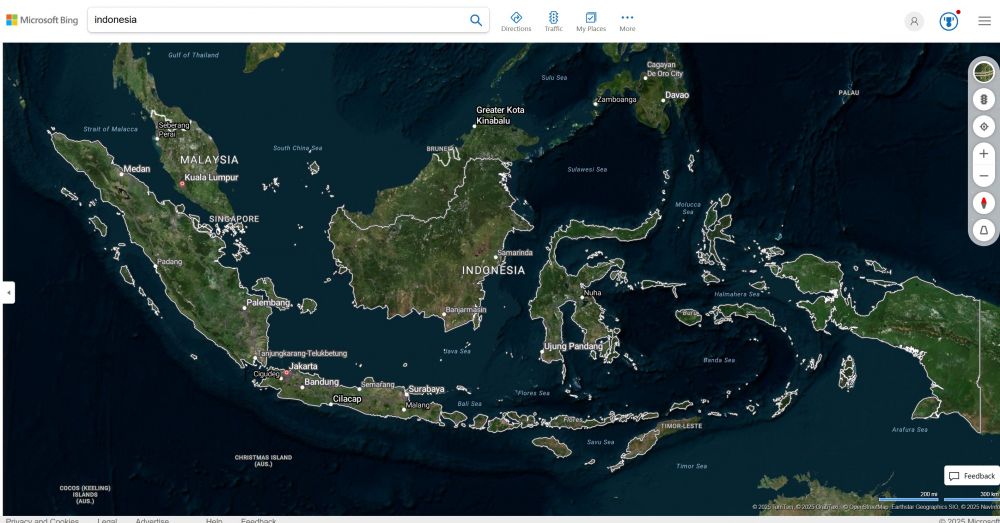This screenshot has width=1000, height=523.
Task: Click the CHRISTMAS ISLAND label
Action: click(263, 460)
